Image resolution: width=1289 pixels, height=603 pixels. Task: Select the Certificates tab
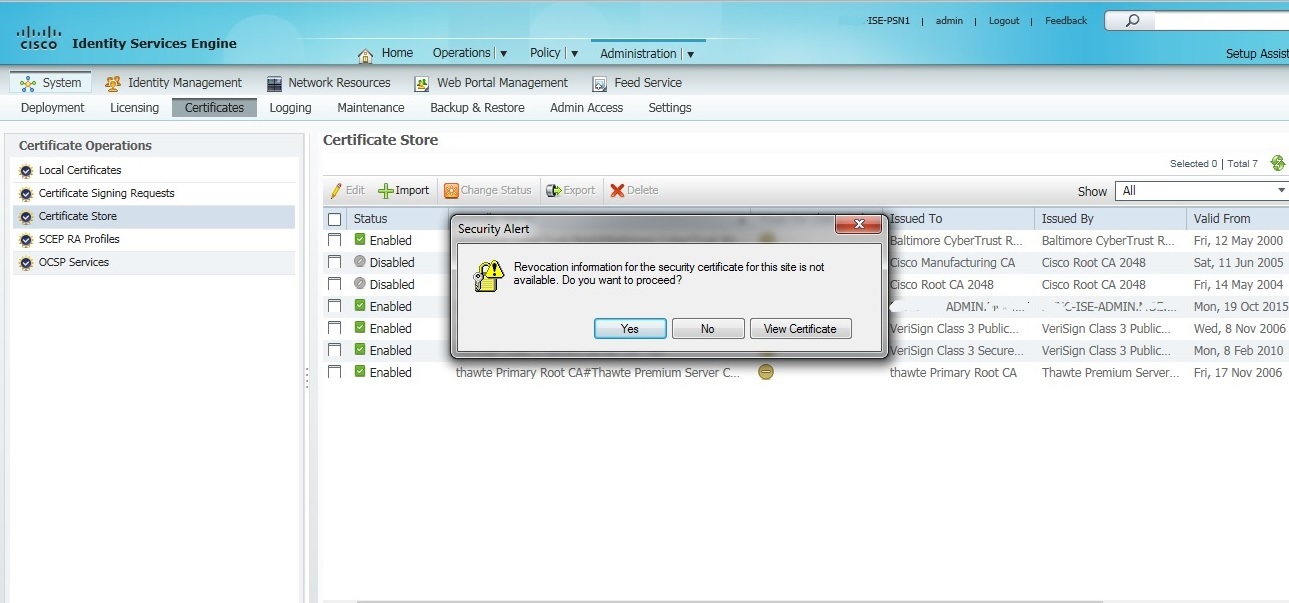(x=214, y=108)
